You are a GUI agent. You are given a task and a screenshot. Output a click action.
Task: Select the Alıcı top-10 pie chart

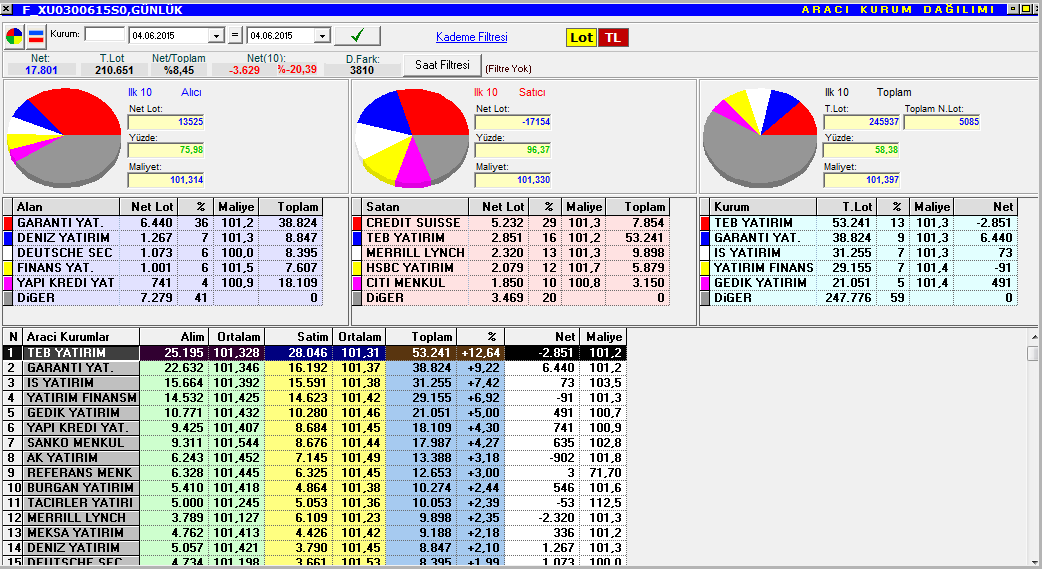pos(64,137)
